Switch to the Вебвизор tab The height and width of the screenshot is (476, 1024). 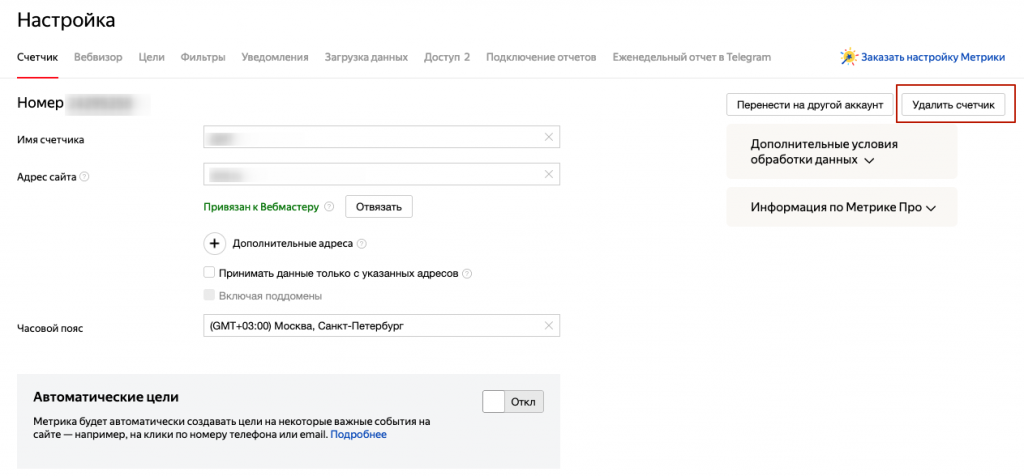point(98,57)
